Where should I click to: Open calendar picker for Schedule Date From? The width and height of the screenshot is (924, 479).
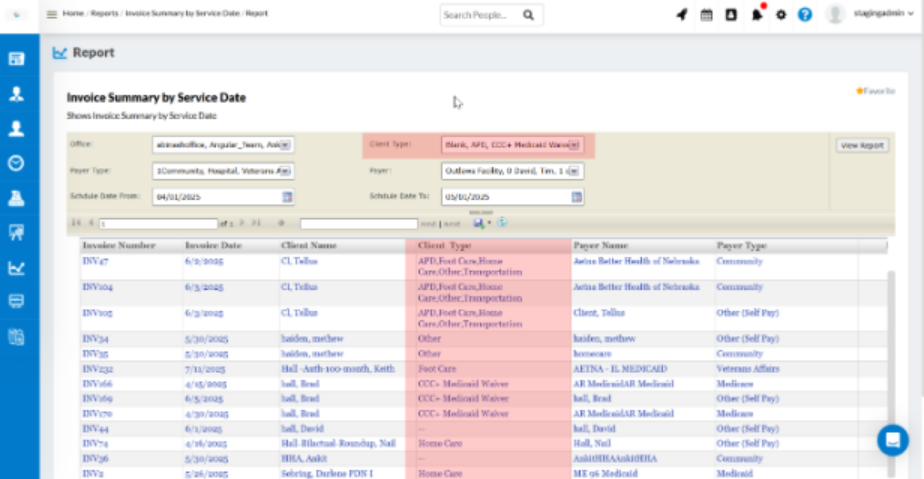[x=287, y=197]
